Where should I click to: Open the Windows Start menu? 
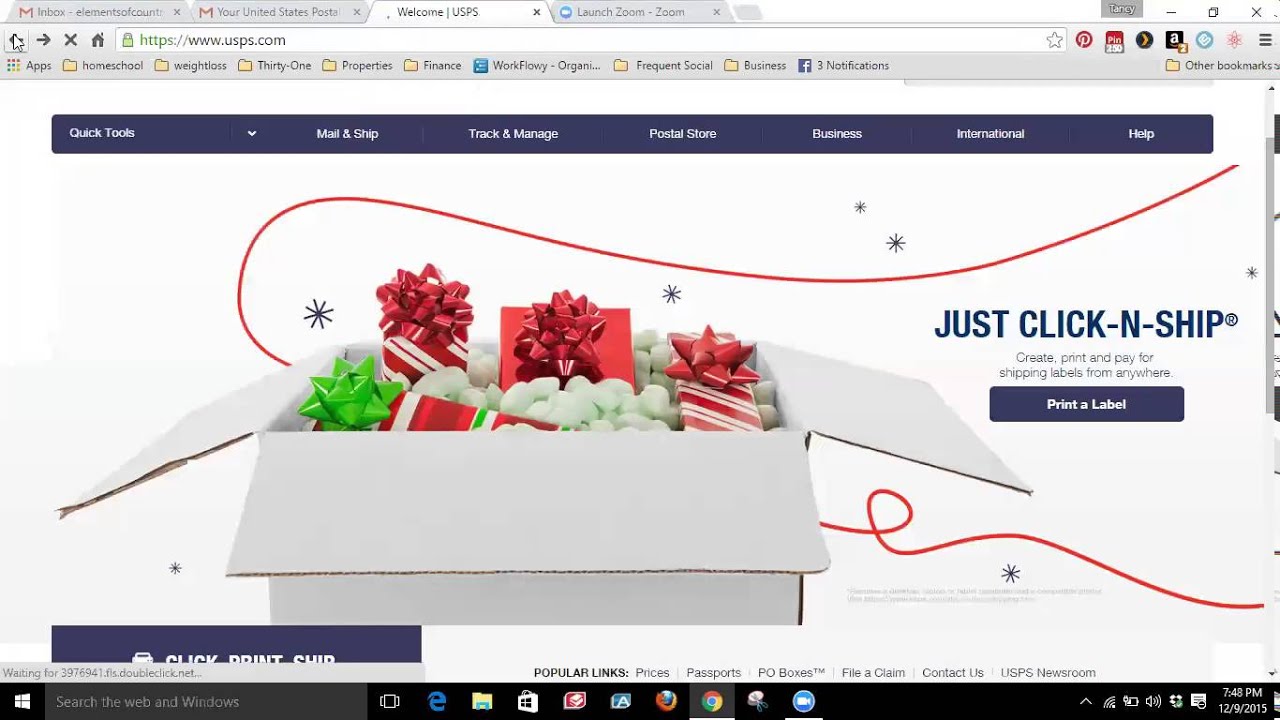pyautogui.click(x=21, y=702)
